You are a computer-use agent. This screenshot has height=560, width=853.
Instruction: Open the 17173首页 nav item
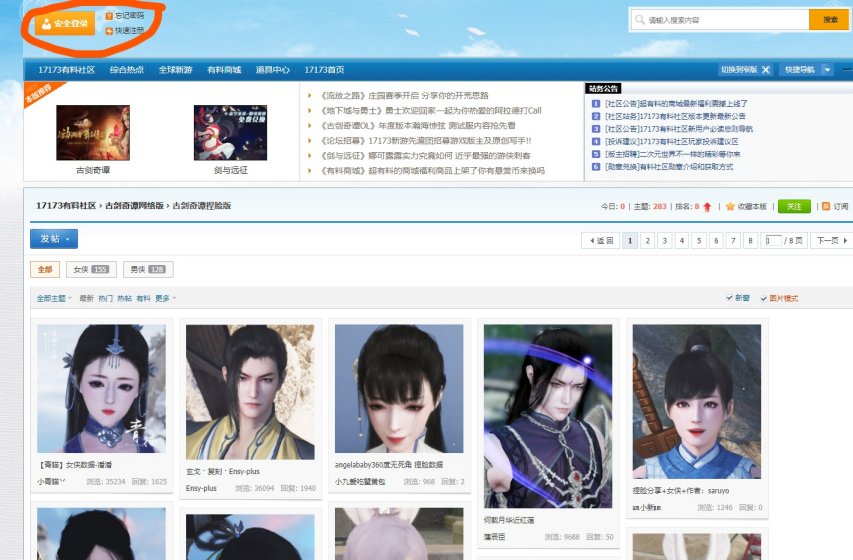point(324,70)
